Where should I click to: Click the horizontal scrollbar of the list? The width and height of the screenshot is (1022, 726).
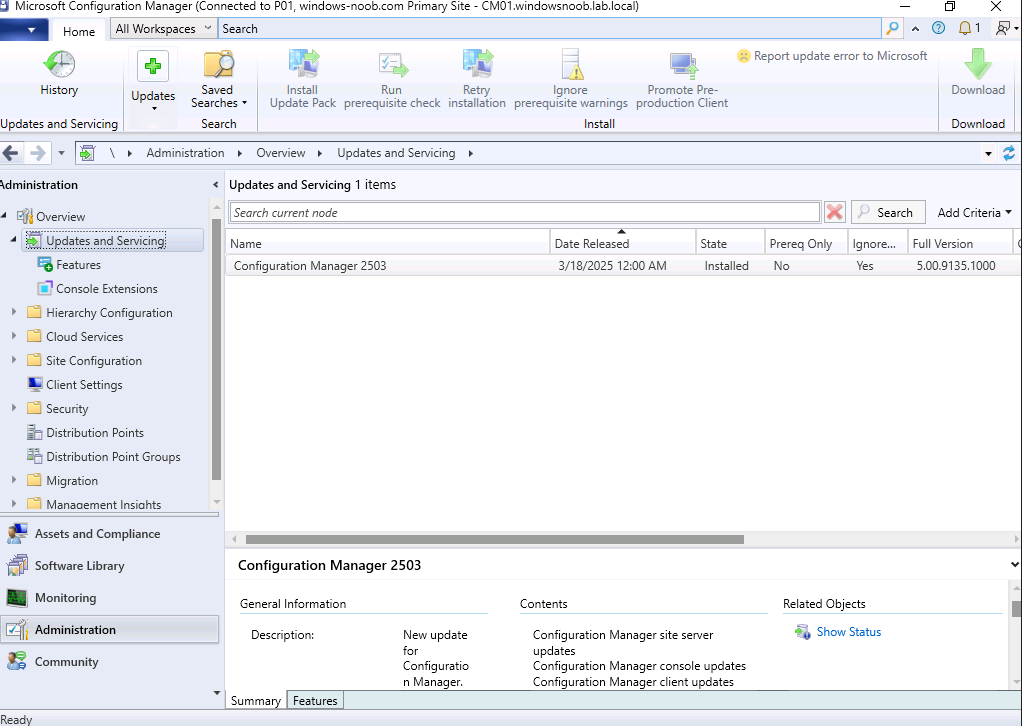click(494, 539)
